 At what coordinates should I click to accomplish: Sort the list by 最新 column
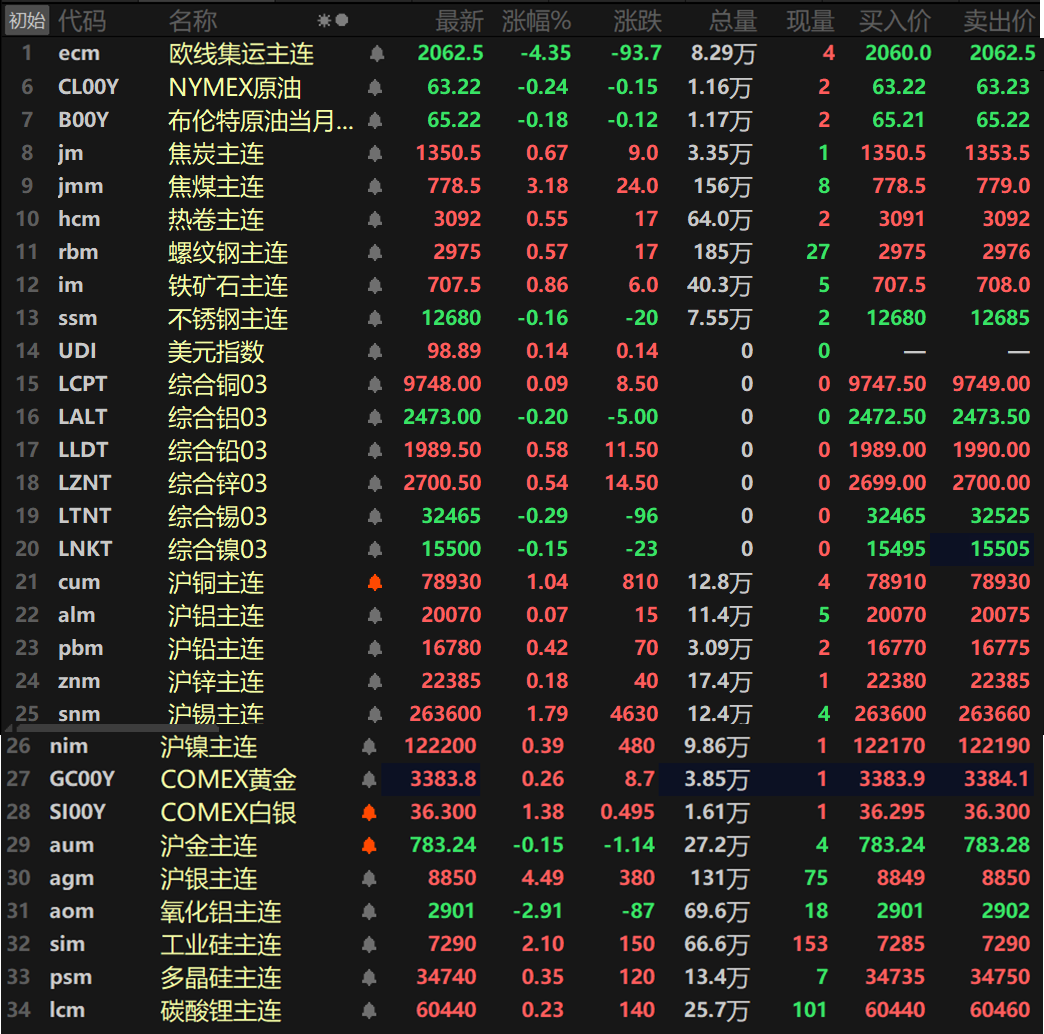459,20
